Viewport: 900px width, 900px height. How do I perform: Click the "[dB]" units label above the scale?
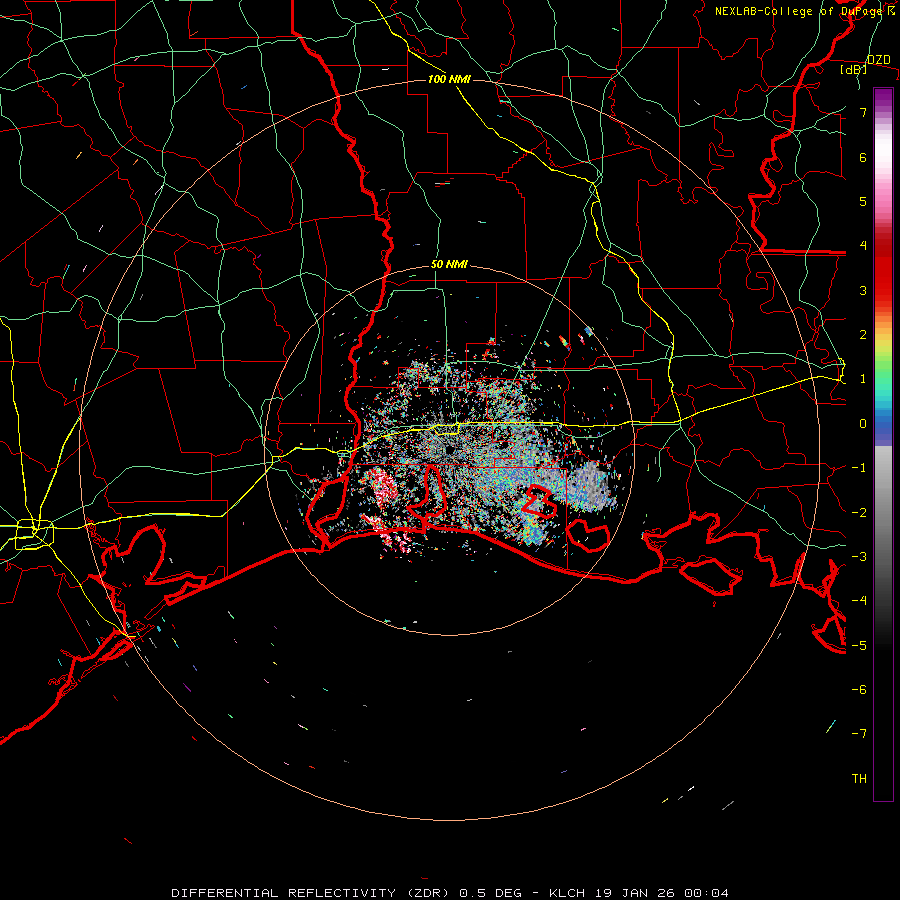[x=854, y=69]
